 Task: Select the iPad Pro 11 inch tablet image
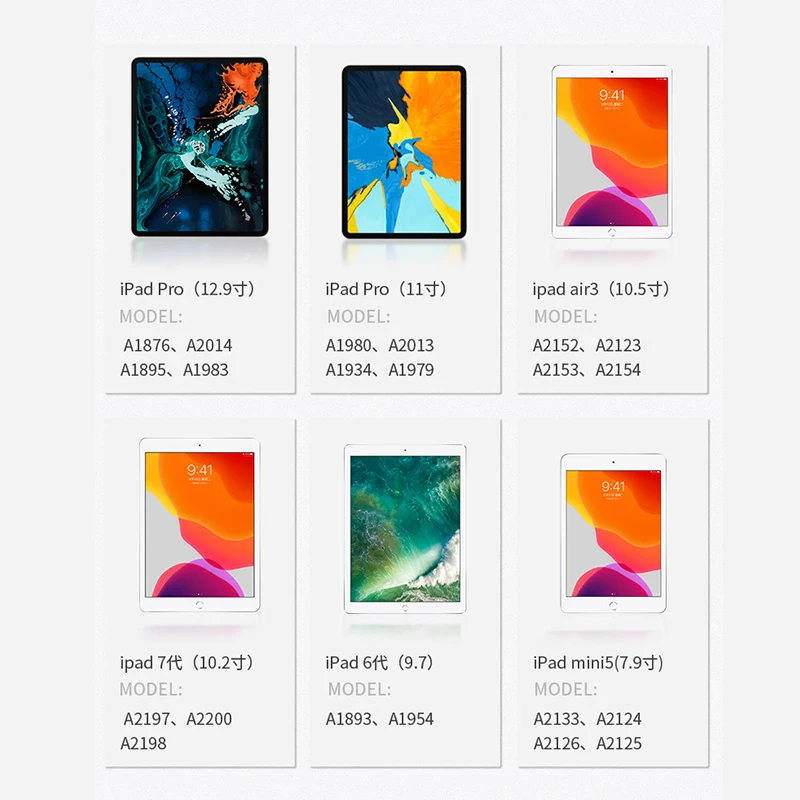click(x=404, y=152)
